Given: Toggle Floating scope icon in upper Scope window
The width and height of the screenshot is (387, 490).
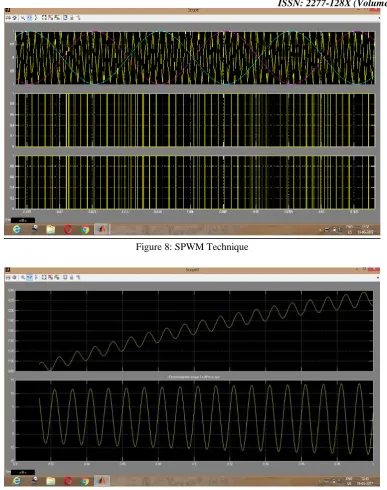Looking at the screenshot, I should point(65,18).
